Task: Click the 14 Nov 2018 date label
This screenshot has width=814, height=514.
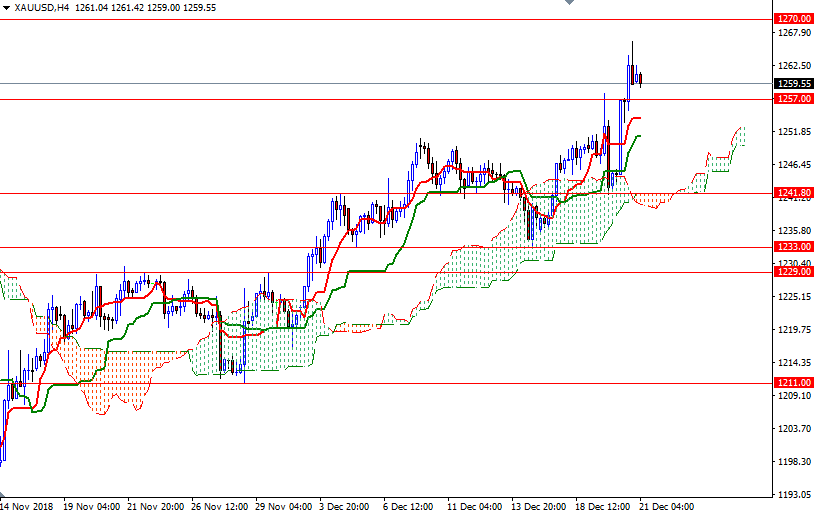Action: tap(29, 506)
